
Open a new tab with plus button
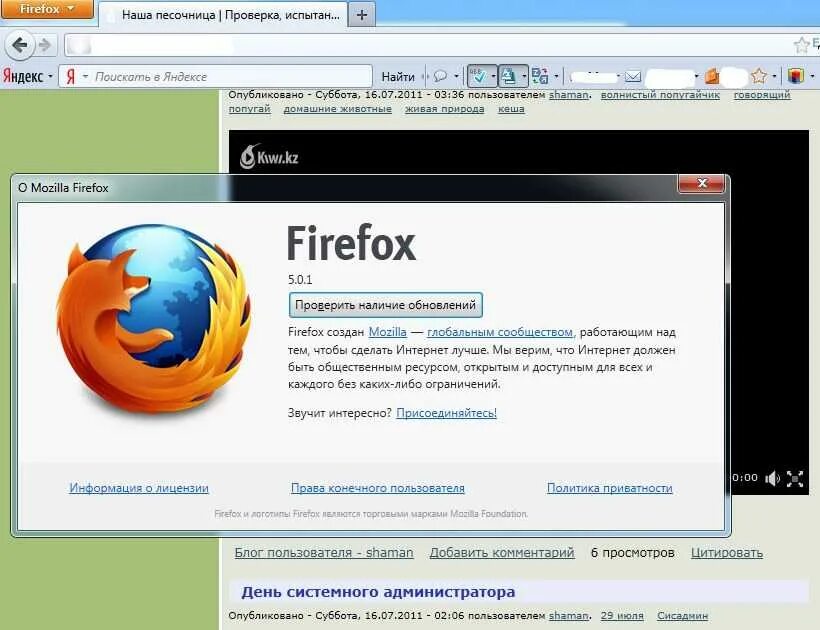coord(361,15)
